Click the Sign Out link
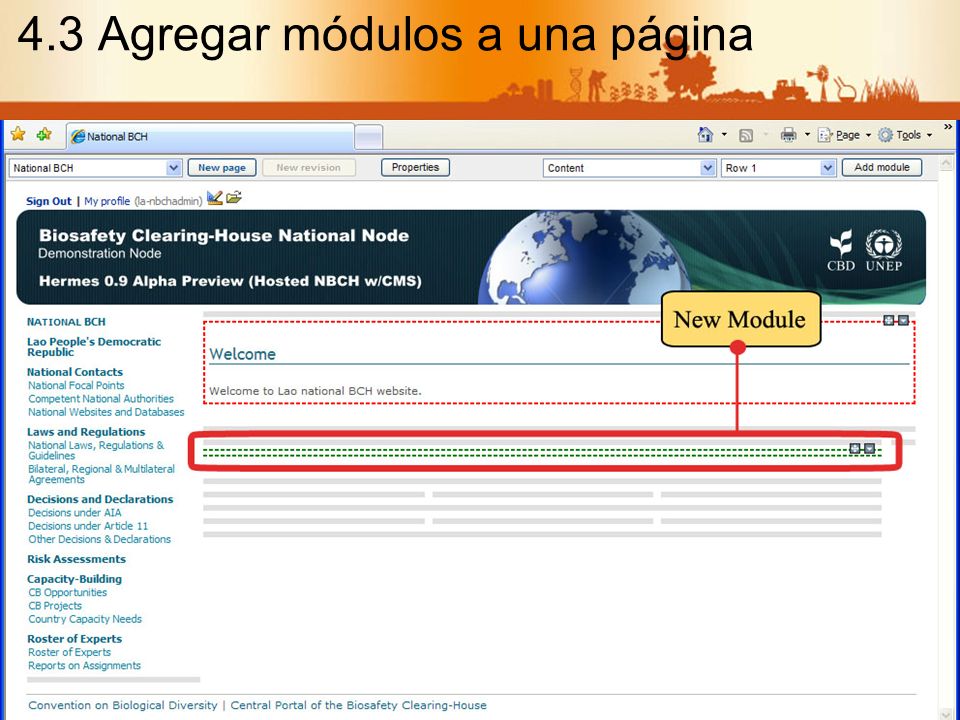Screen dimensions: 960x720 pyautogui.click(x=49, y=201)
